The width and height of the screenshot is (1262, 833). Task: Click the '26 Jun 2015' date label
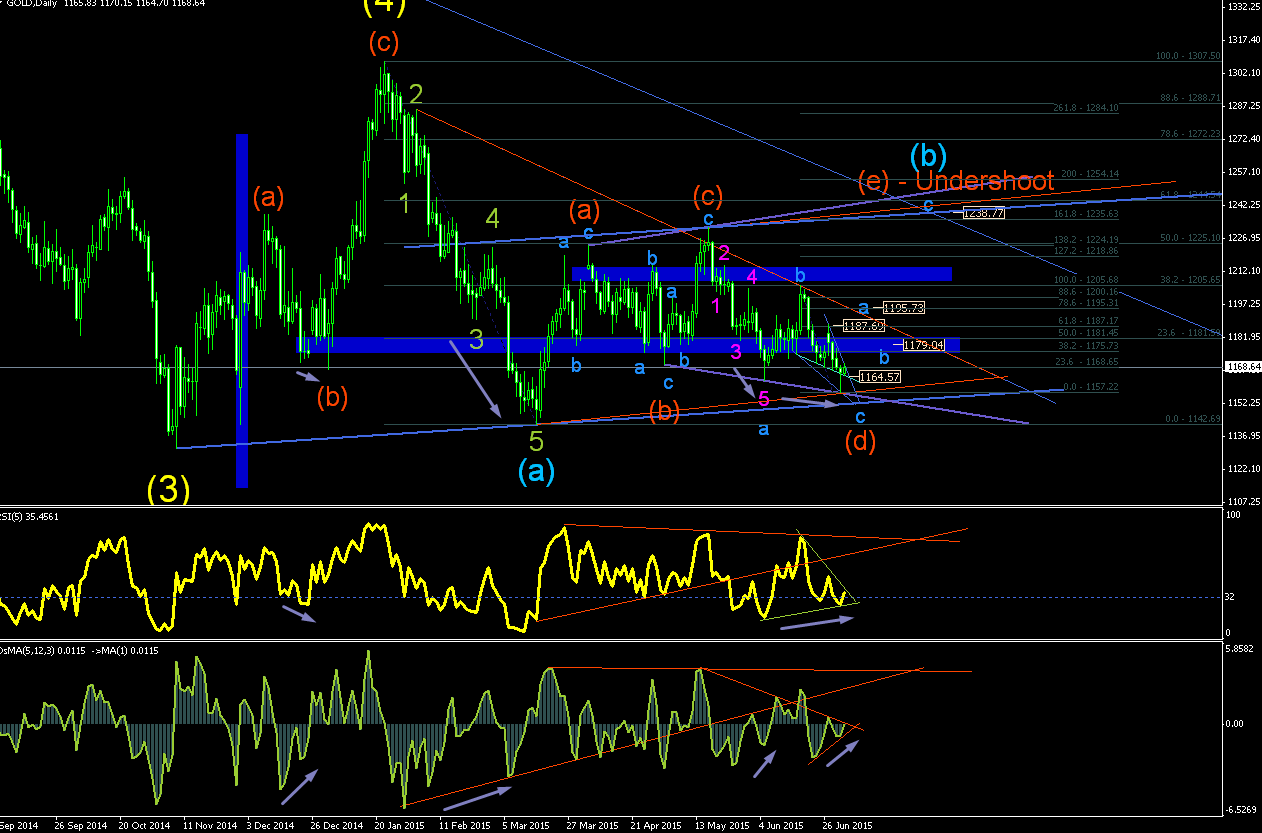[x=846, y=826]
